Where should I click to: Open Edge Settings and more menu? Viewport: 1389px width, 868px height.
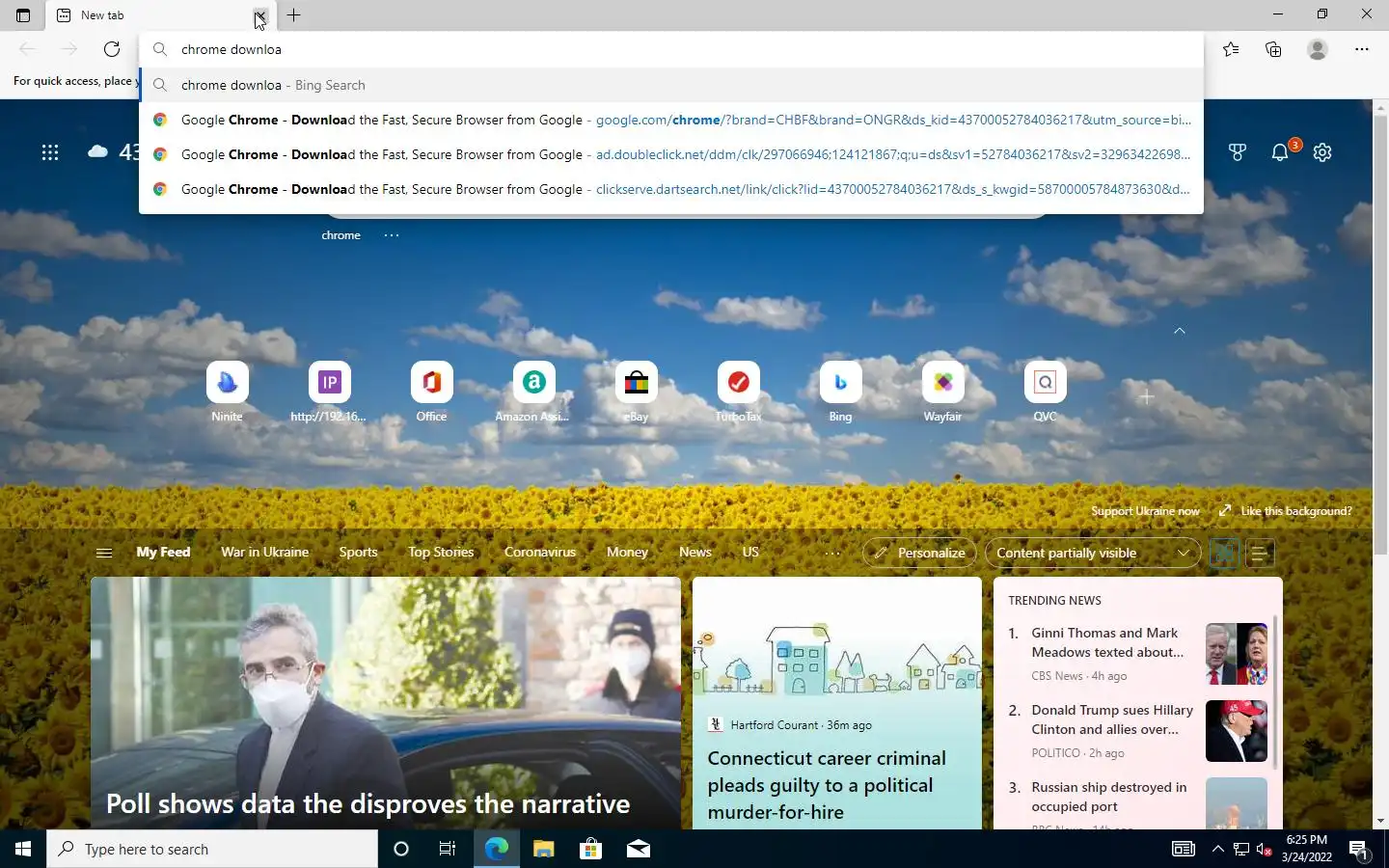1362,49
